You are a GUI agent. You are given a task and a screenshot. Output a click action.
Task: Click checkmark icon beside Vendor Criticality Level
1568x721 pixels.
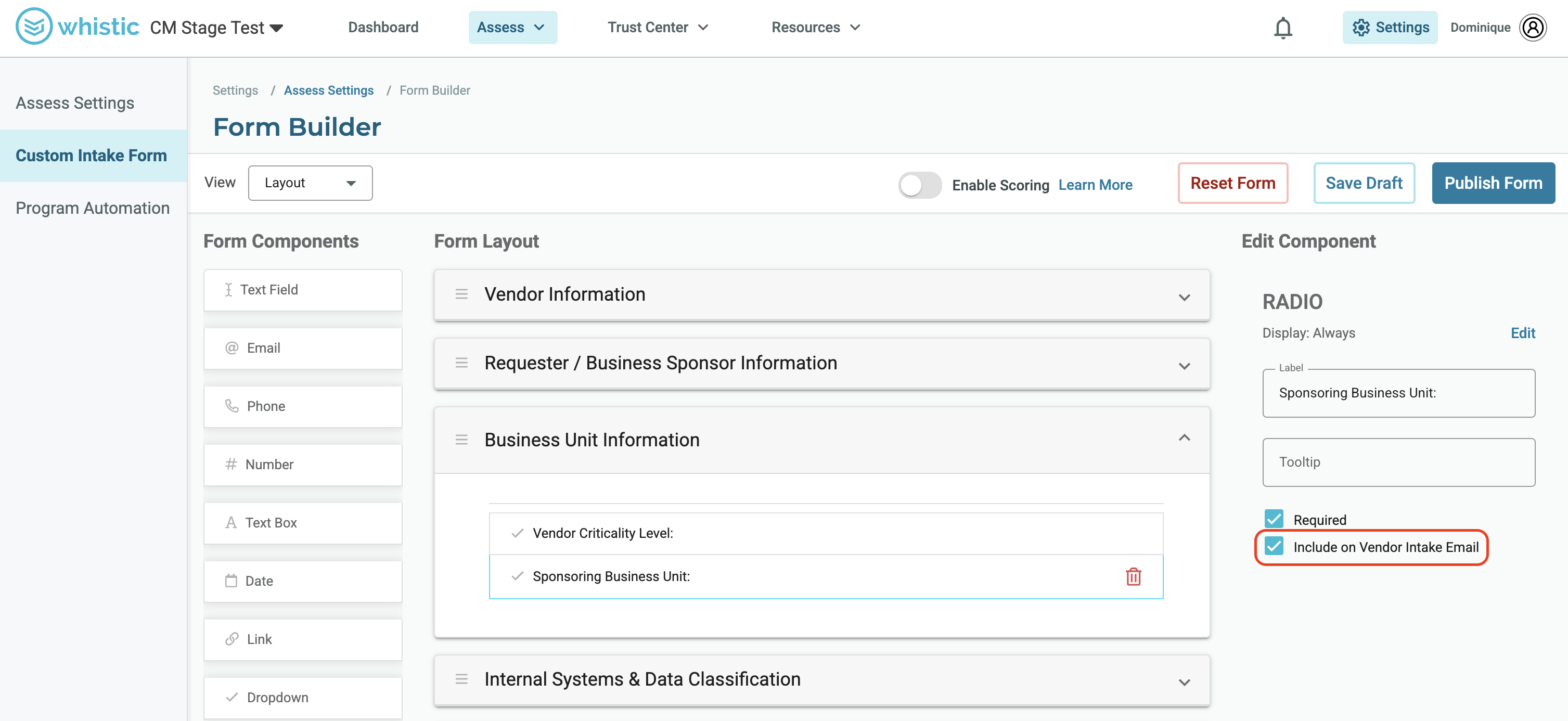click(518, 533)
